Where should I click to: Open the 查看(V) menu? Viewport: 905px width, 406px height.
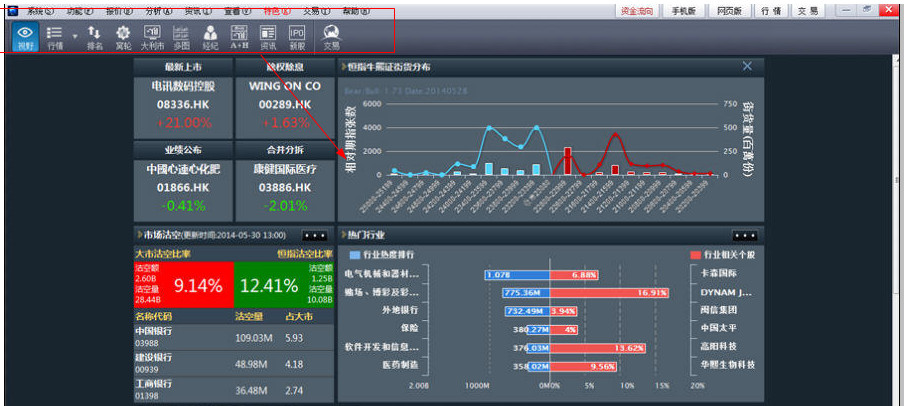(x=237, y=11)
